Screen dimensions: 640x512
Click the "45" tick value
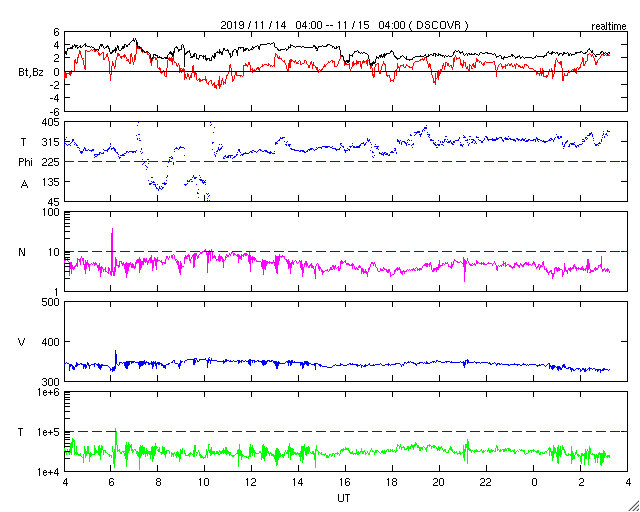click(x=53, y=202)
